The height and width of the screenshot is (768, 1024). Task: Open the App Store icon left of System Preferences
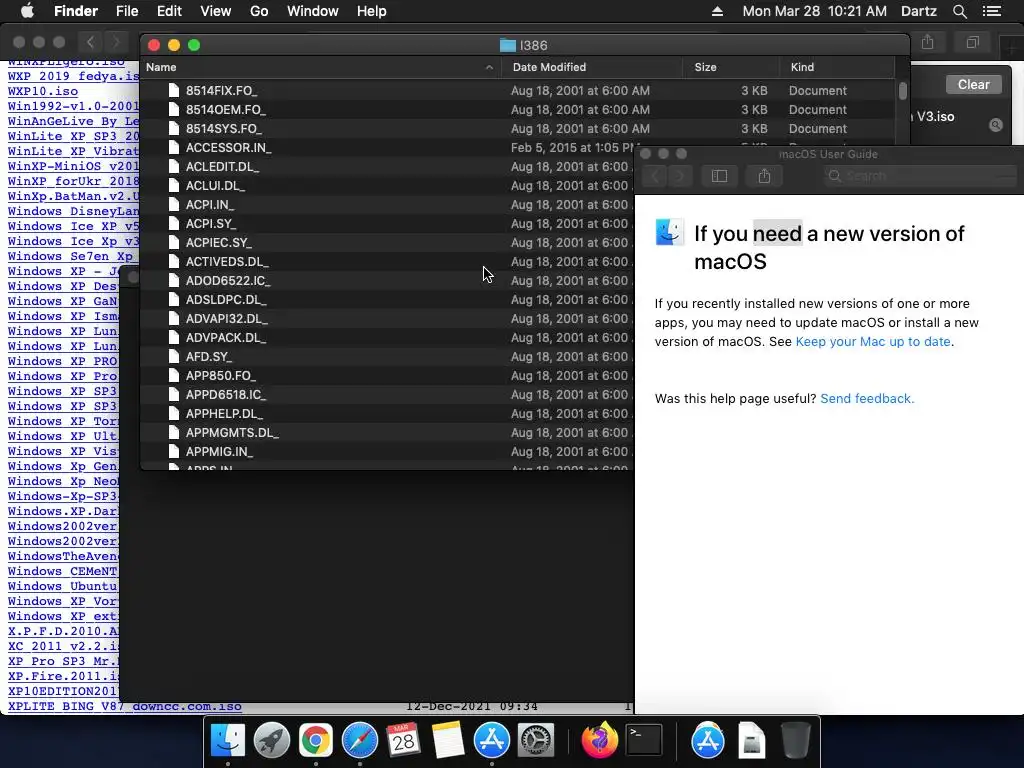coord(492,741)
